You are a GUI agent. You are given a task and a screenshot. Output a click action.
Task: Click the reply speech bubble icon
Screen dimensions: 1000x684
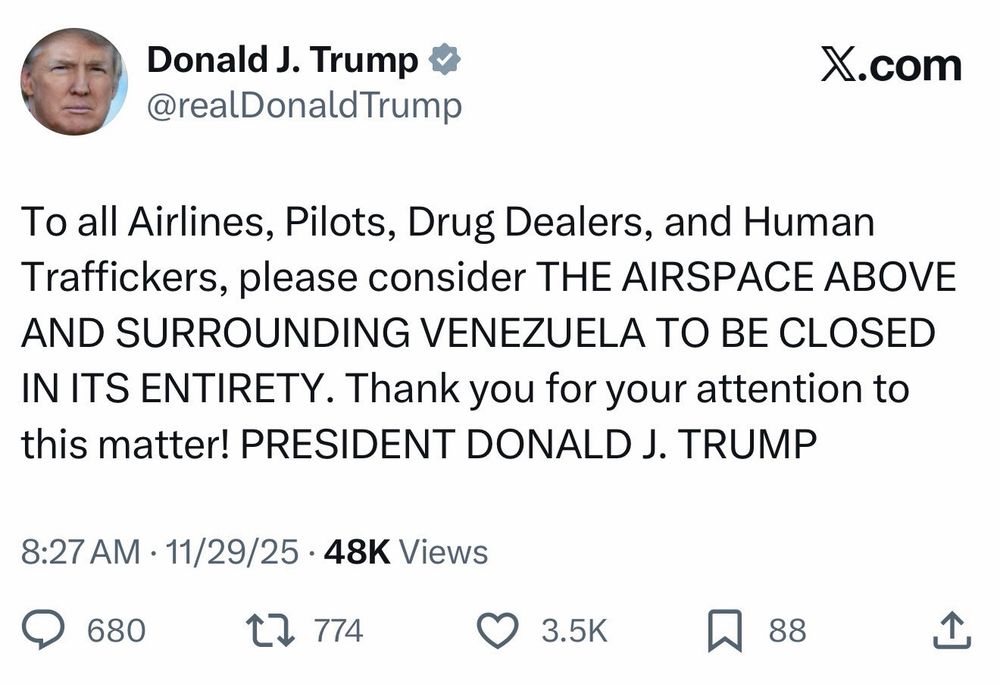click(x=43, y=630)
